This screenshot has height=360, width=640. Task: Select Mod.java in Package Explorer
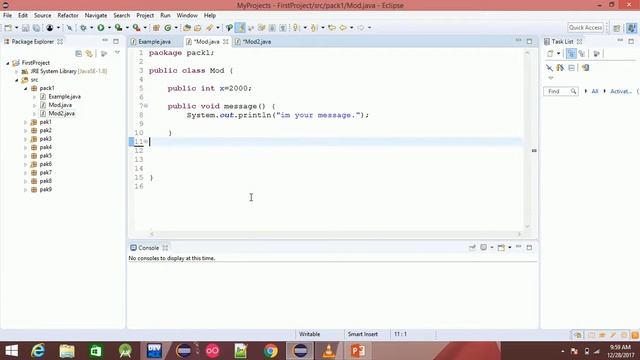(60, 105)
